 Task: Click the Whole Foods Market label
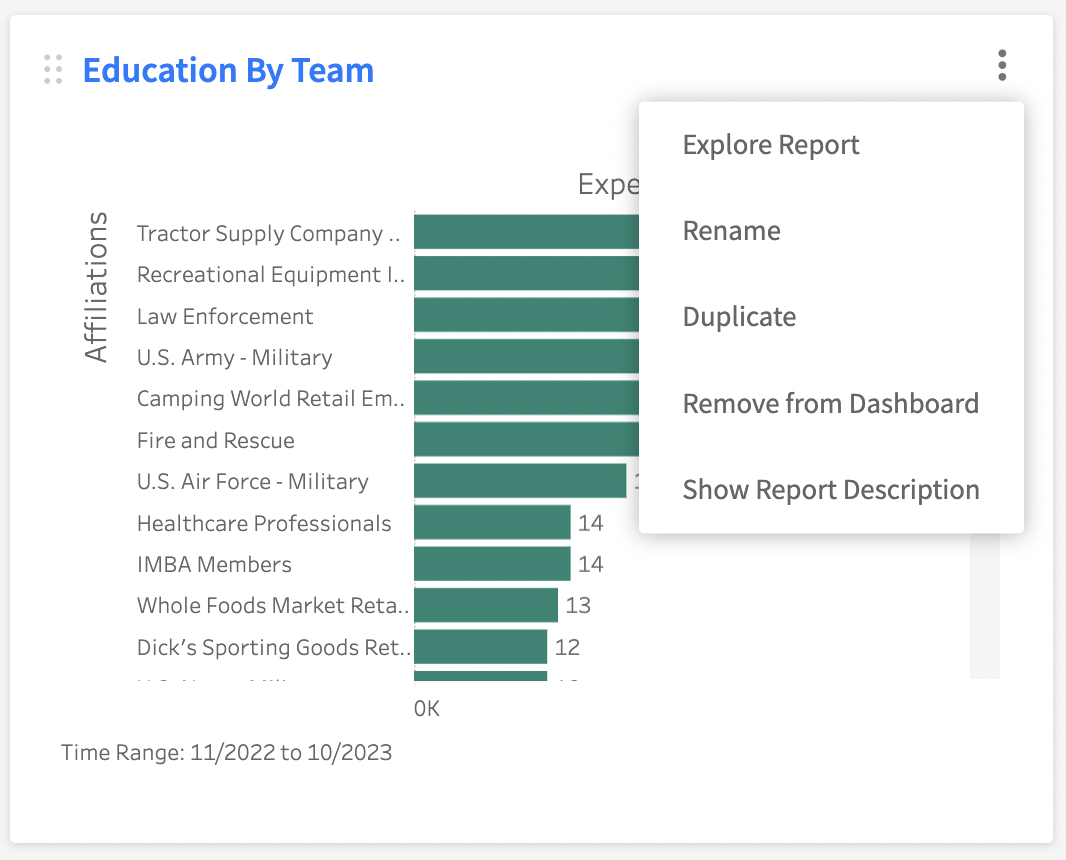pos(273,605)
